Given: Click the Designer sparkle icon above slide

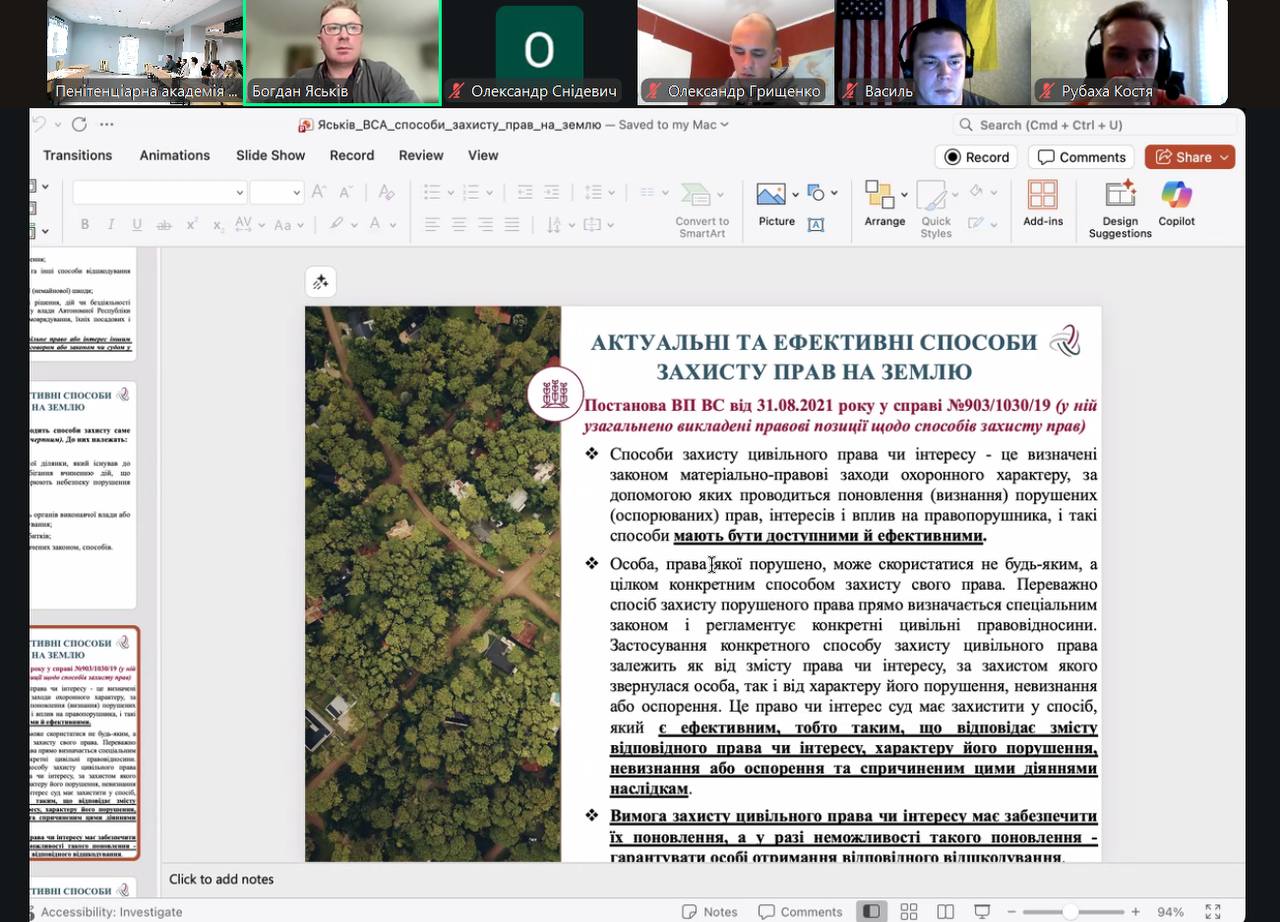Looking at the screenshot, I should tap(321, 282).
